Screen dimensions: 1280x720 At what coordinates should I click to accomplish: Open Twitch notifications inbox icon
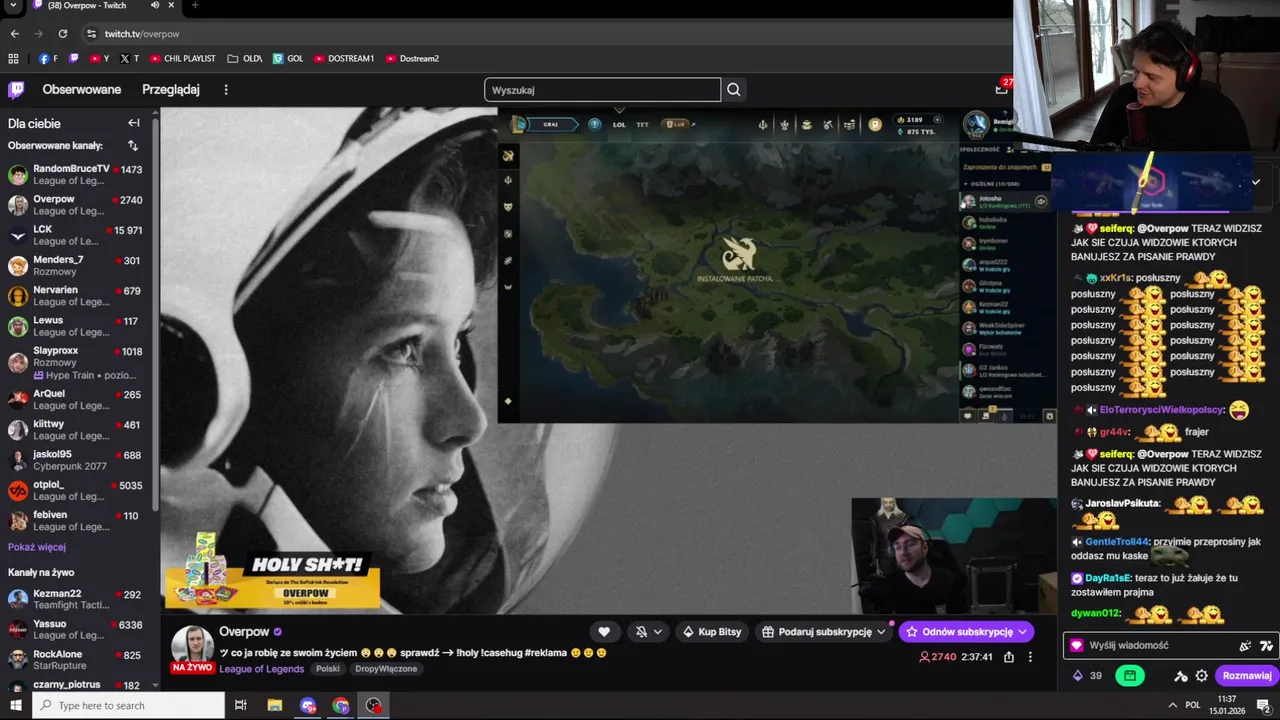coord(1001,89)
